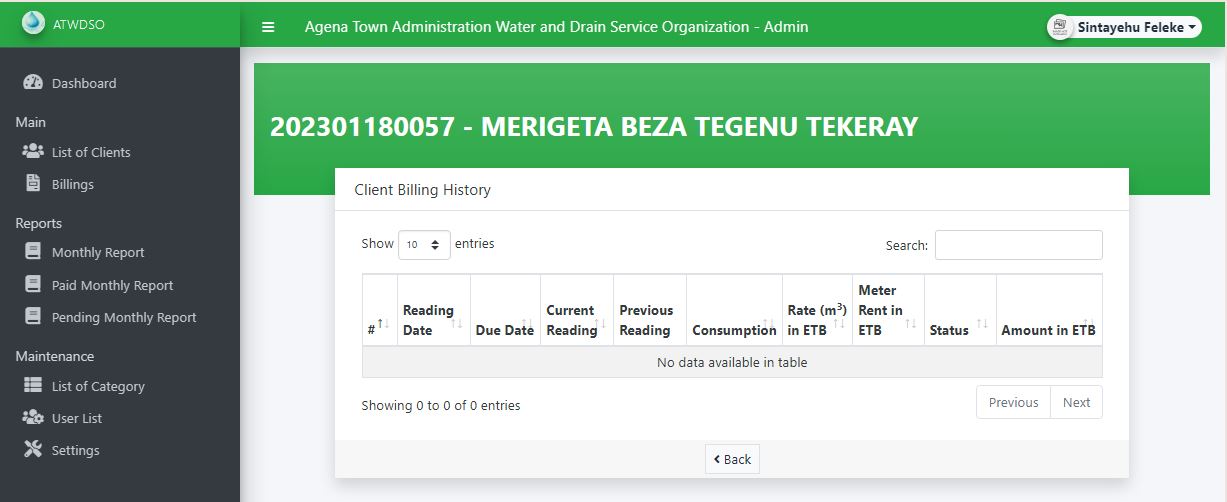Screen dimensions: 1227x502
Task: Click the Next pagination button
Action: [x=1076, y=402]
